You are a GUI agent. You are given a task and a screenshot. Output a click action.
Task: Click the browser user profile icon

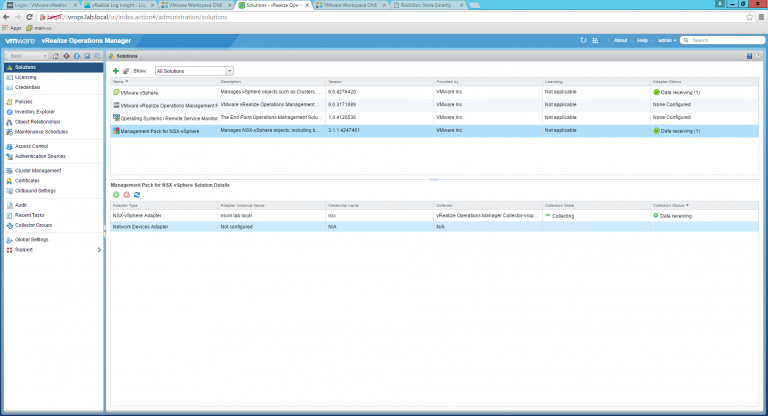click(x=720, y=3)
